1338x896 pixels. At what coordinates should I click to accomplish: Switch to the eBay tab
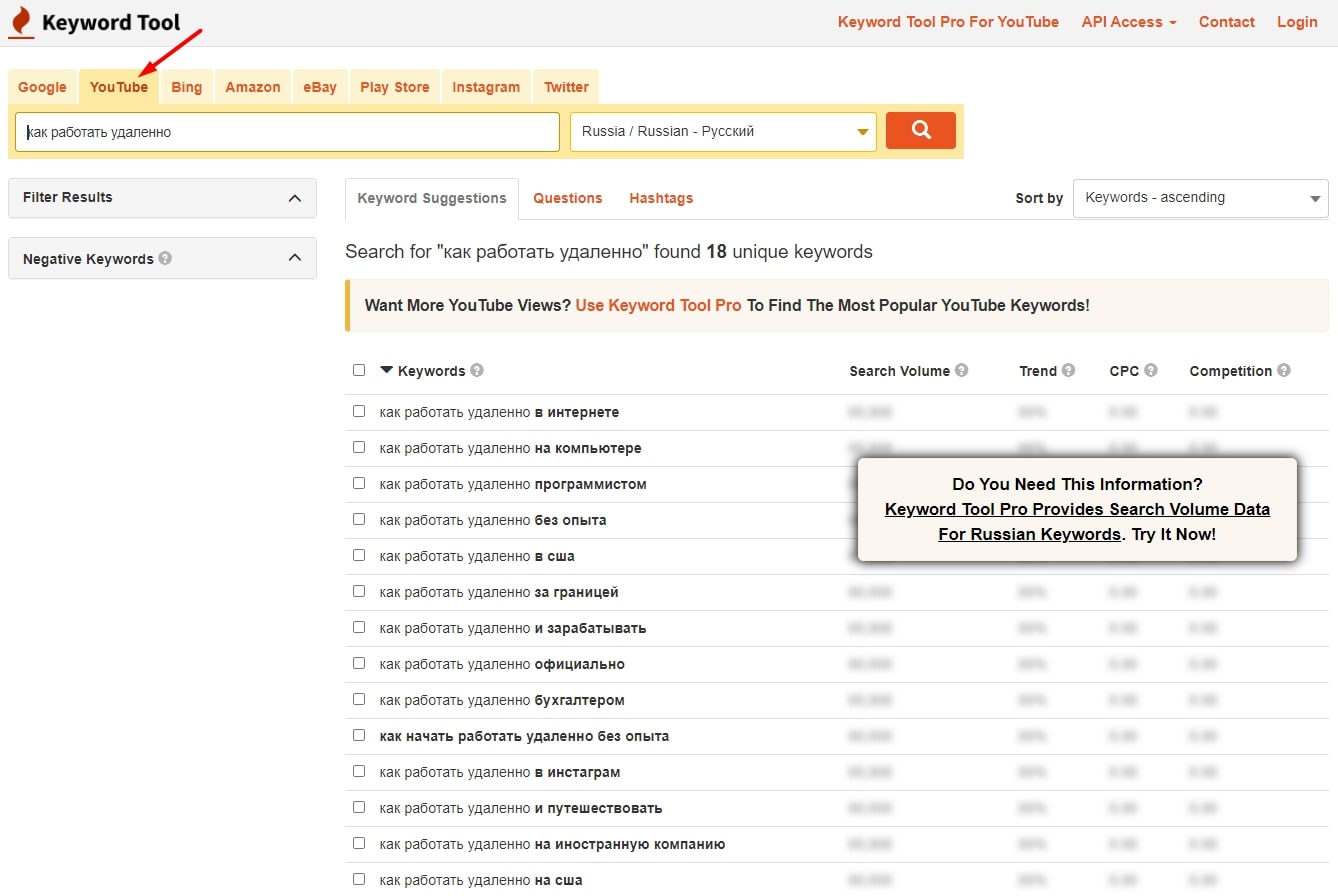[x=320, y=87]
